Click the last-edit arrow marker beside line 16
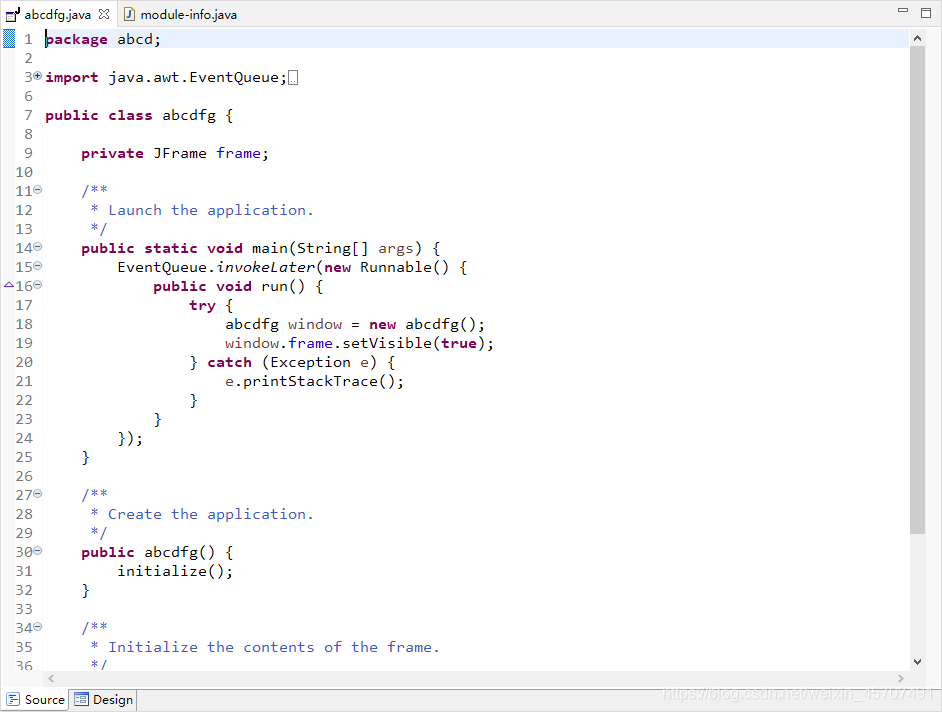 point(7,285)
